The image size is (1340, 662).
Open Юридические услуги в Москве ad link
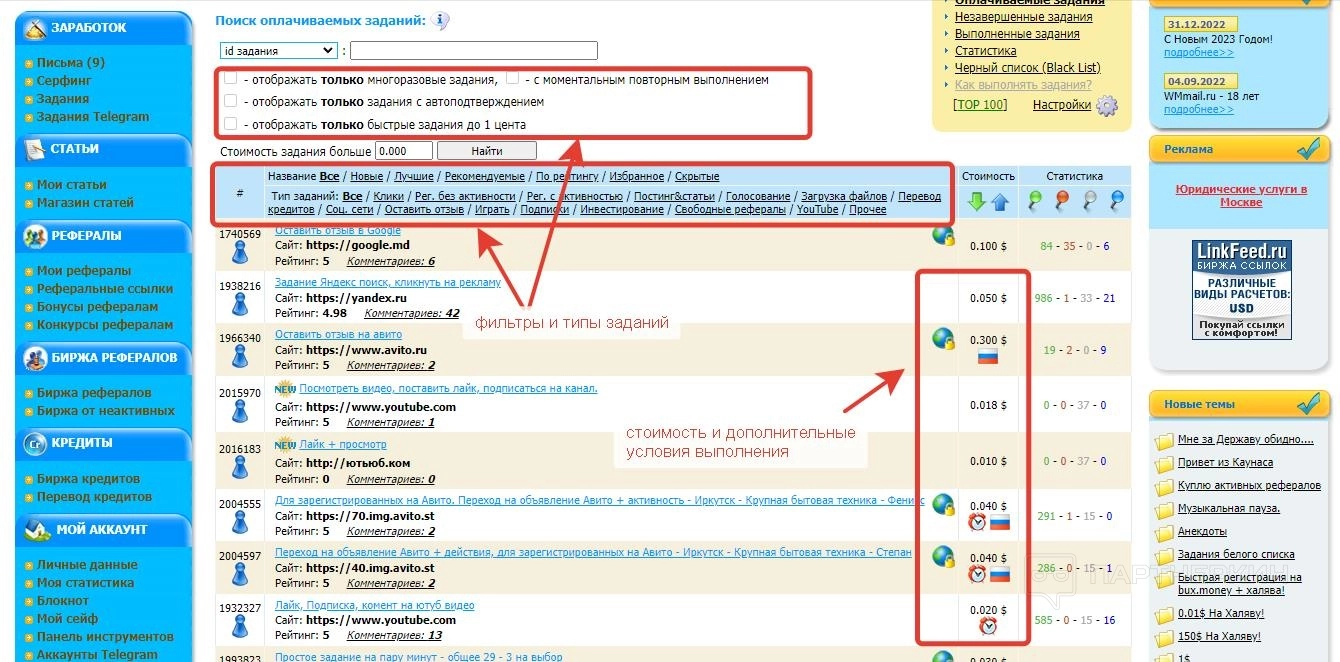[1241, 196]
